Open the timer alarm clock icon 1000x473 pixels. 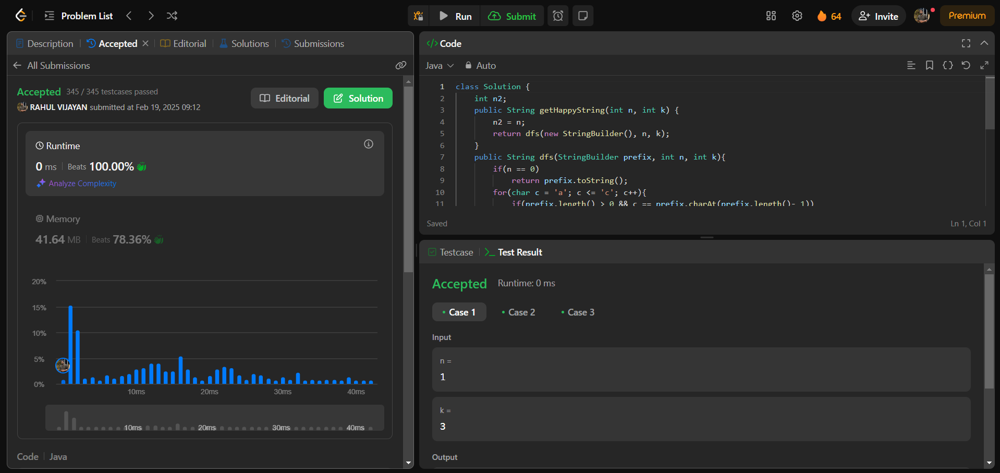[558, 16]
